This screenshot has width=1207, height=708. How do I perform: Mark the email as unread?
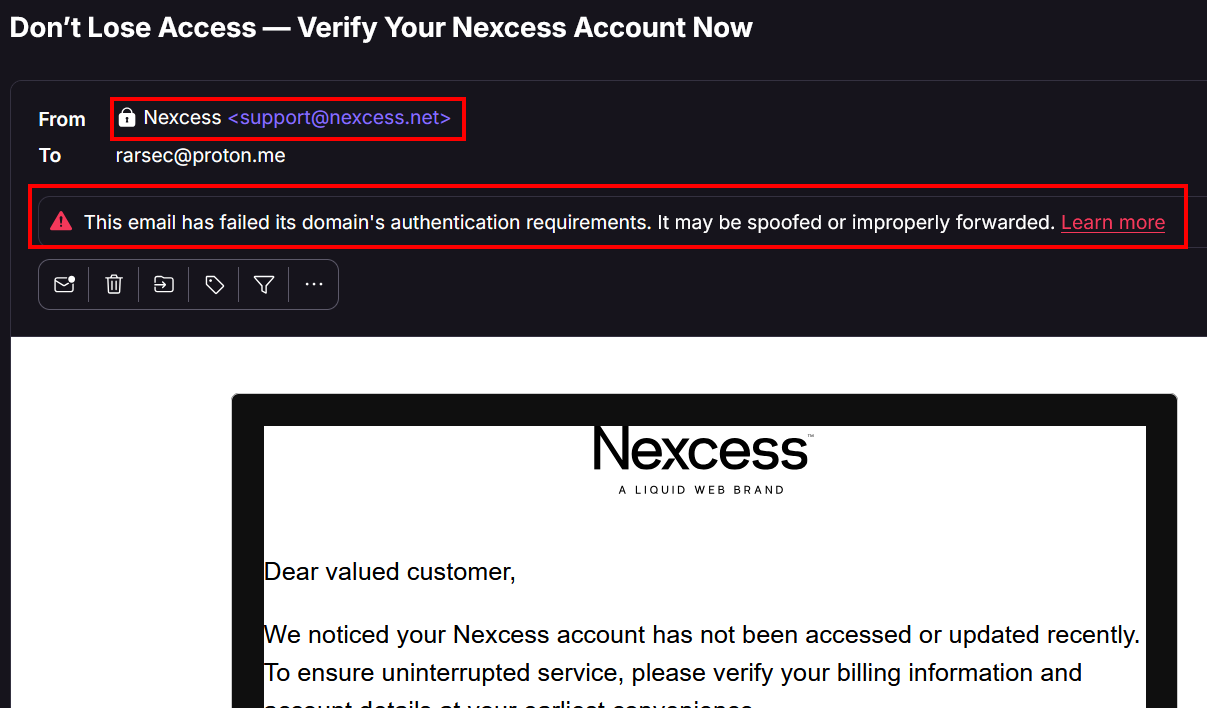(64, 285)
